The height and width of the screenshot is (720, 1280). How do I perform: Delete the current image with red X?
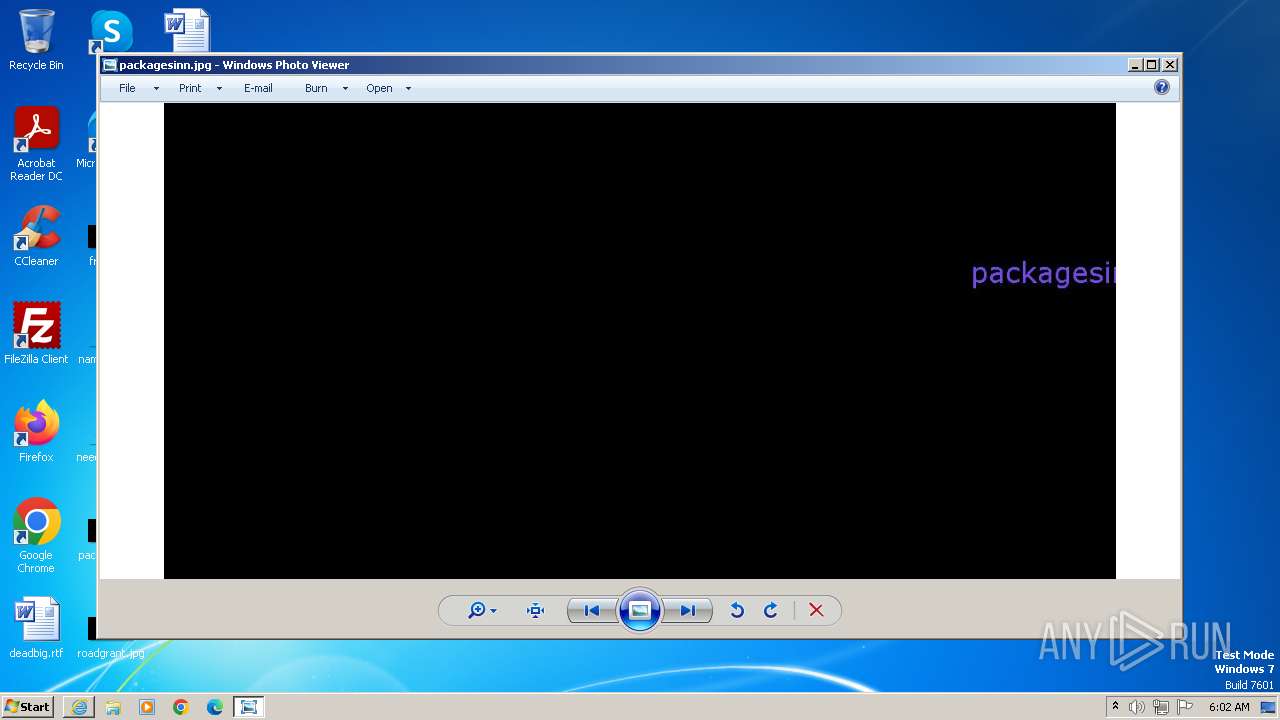[816, 610]
